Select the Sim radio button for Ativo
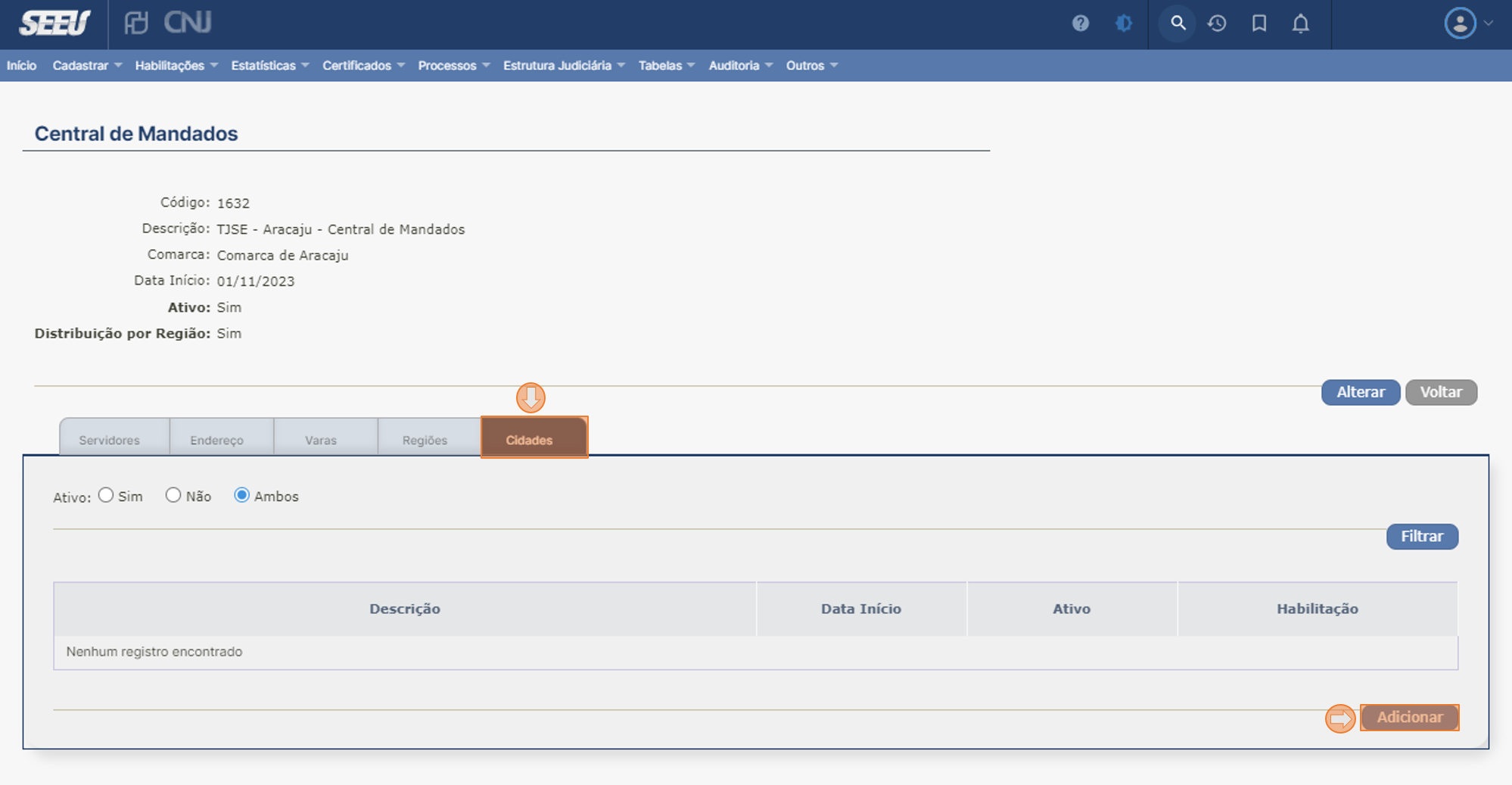 coord(106,495)
